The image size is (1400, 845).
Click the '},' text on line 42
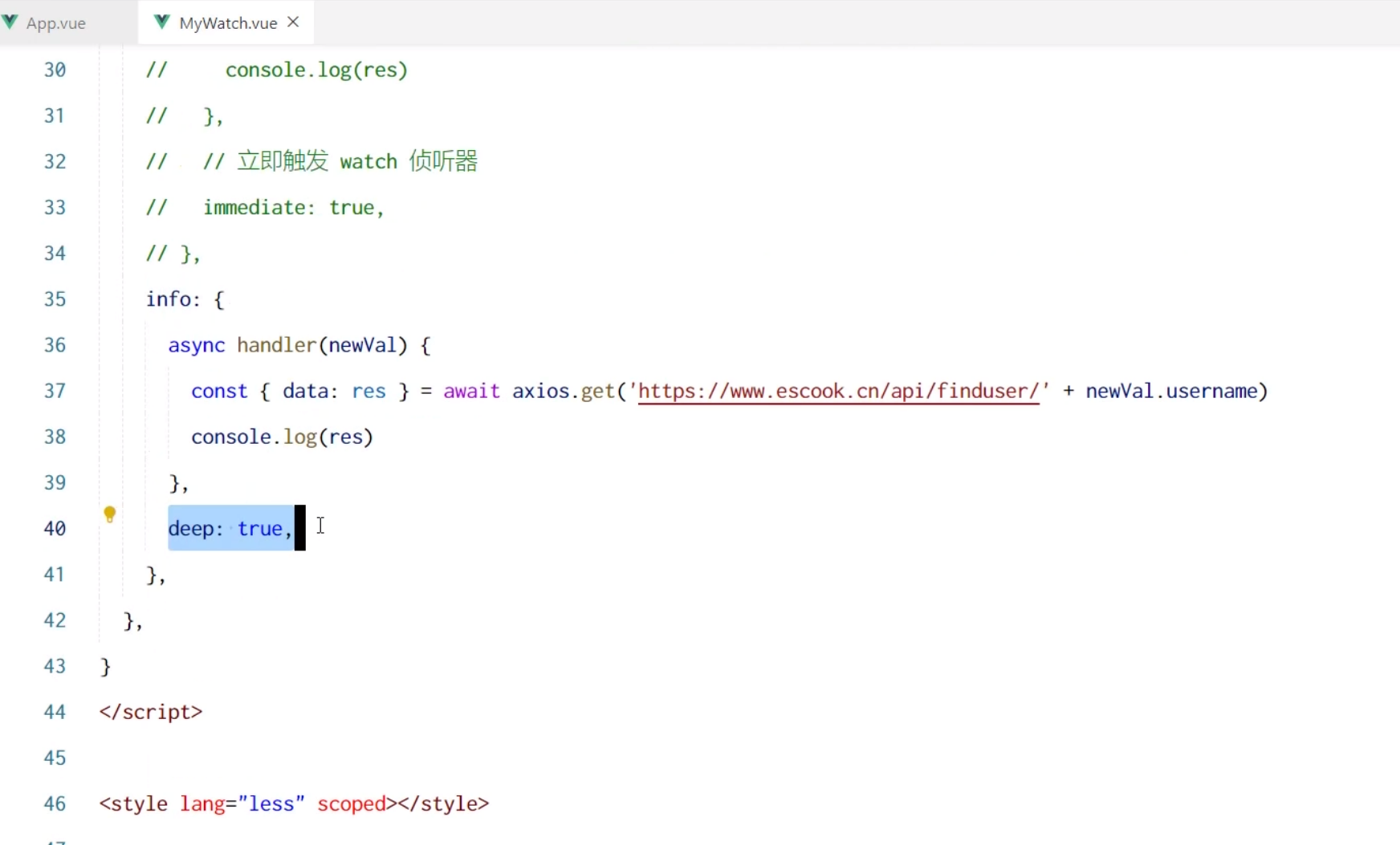point(133,621)
